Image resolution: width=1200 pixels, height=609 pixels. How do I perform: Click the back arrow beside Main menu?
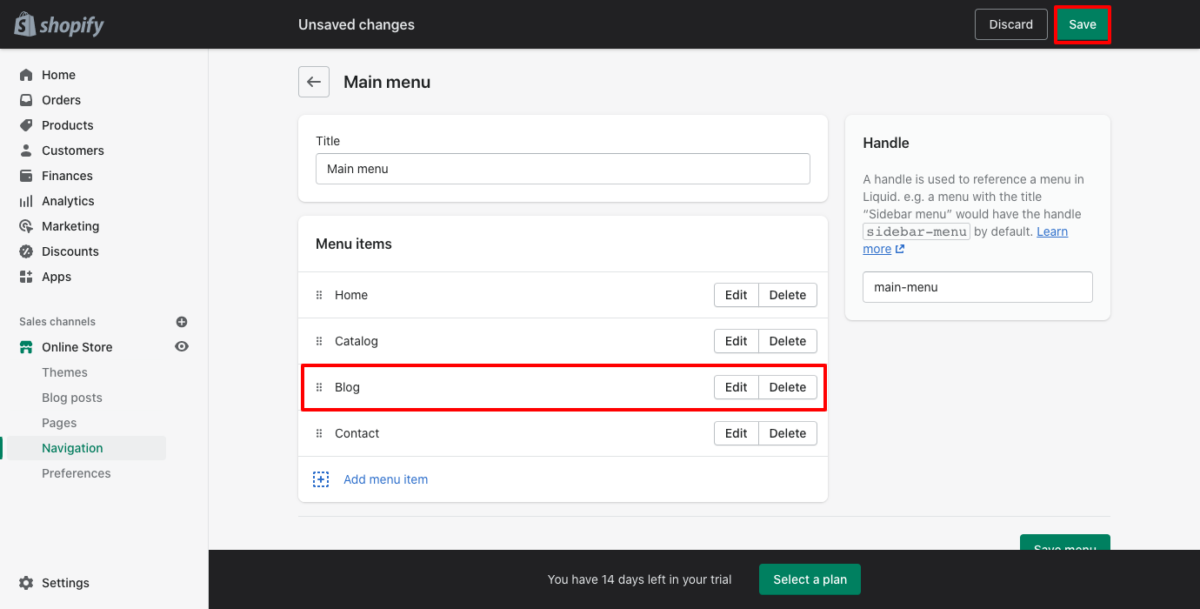click(314, 82)
